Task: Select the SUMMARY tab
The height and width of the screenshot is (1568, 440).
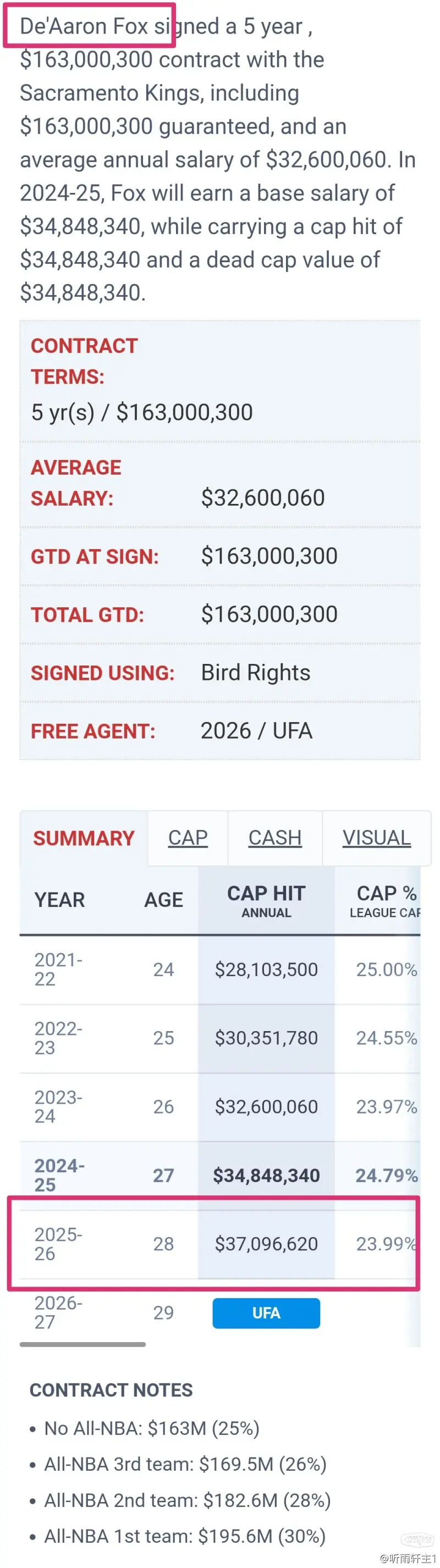Action: pos(84,838)
